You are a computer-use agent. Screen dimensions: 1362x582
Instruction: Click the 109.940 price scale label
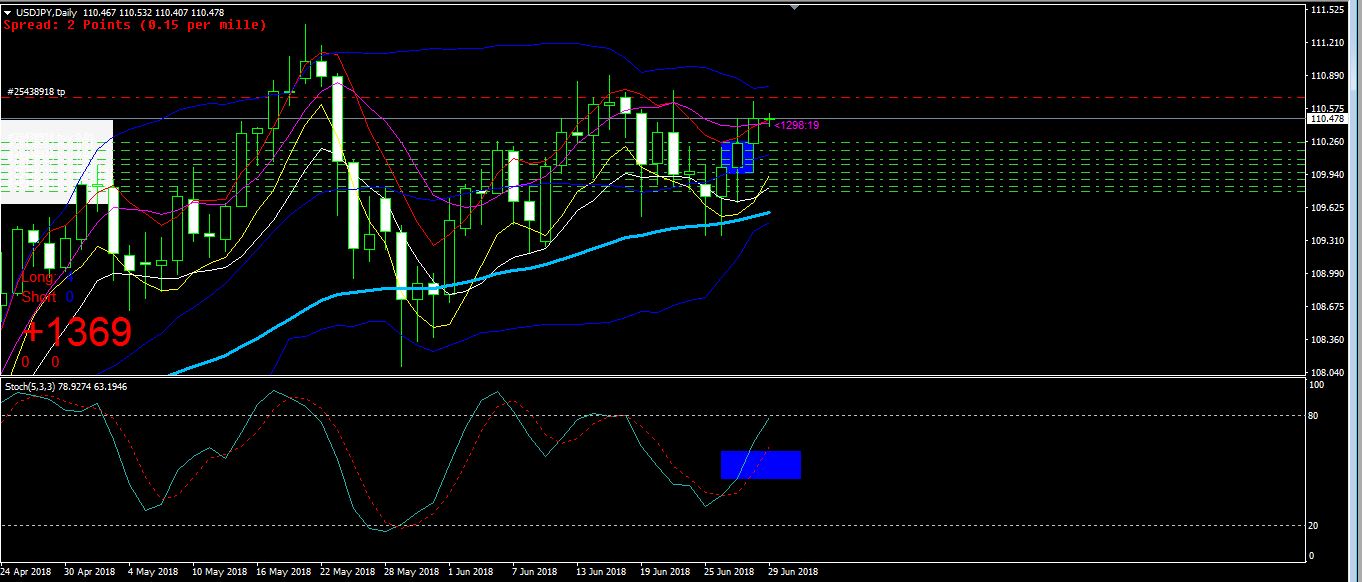pyautogui.click(x=1327, y=175)
